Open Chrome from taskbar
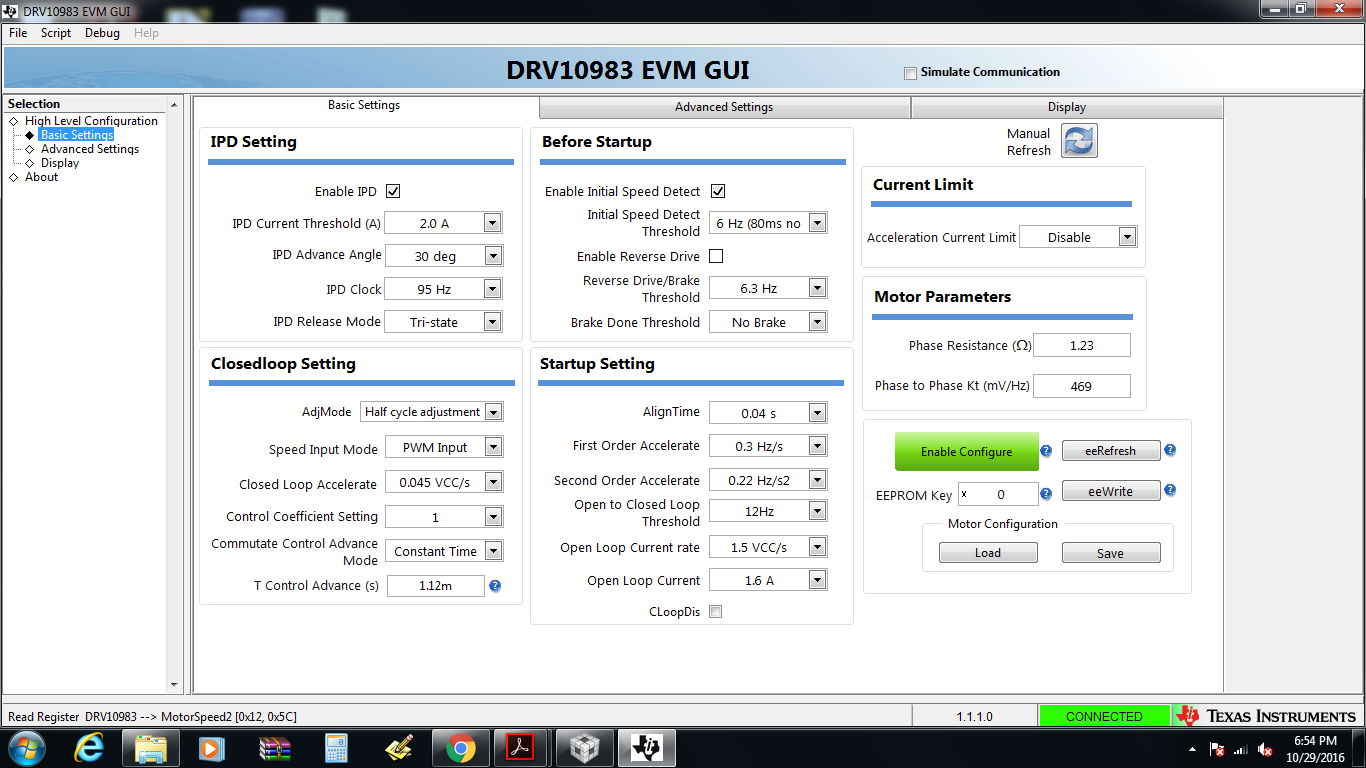 pos(461,748)
